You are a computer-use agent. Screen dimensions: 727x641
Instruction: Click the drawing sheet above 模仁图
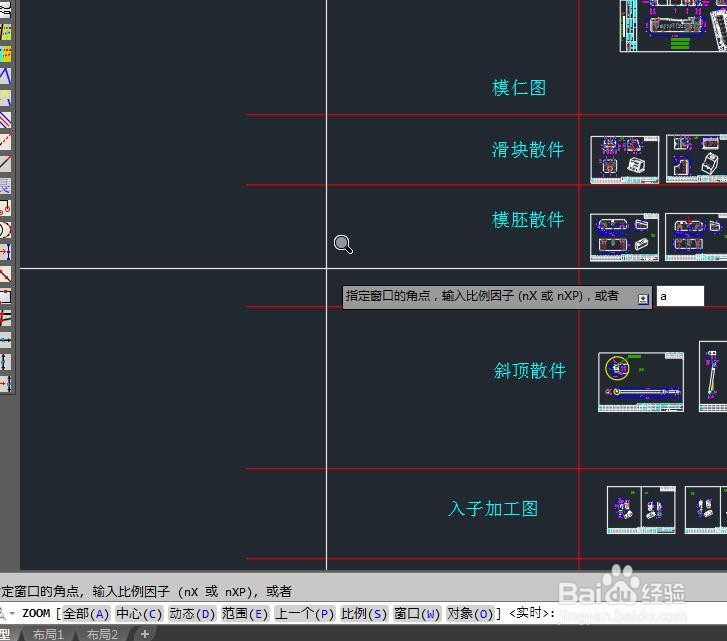(x=673, y=25)
